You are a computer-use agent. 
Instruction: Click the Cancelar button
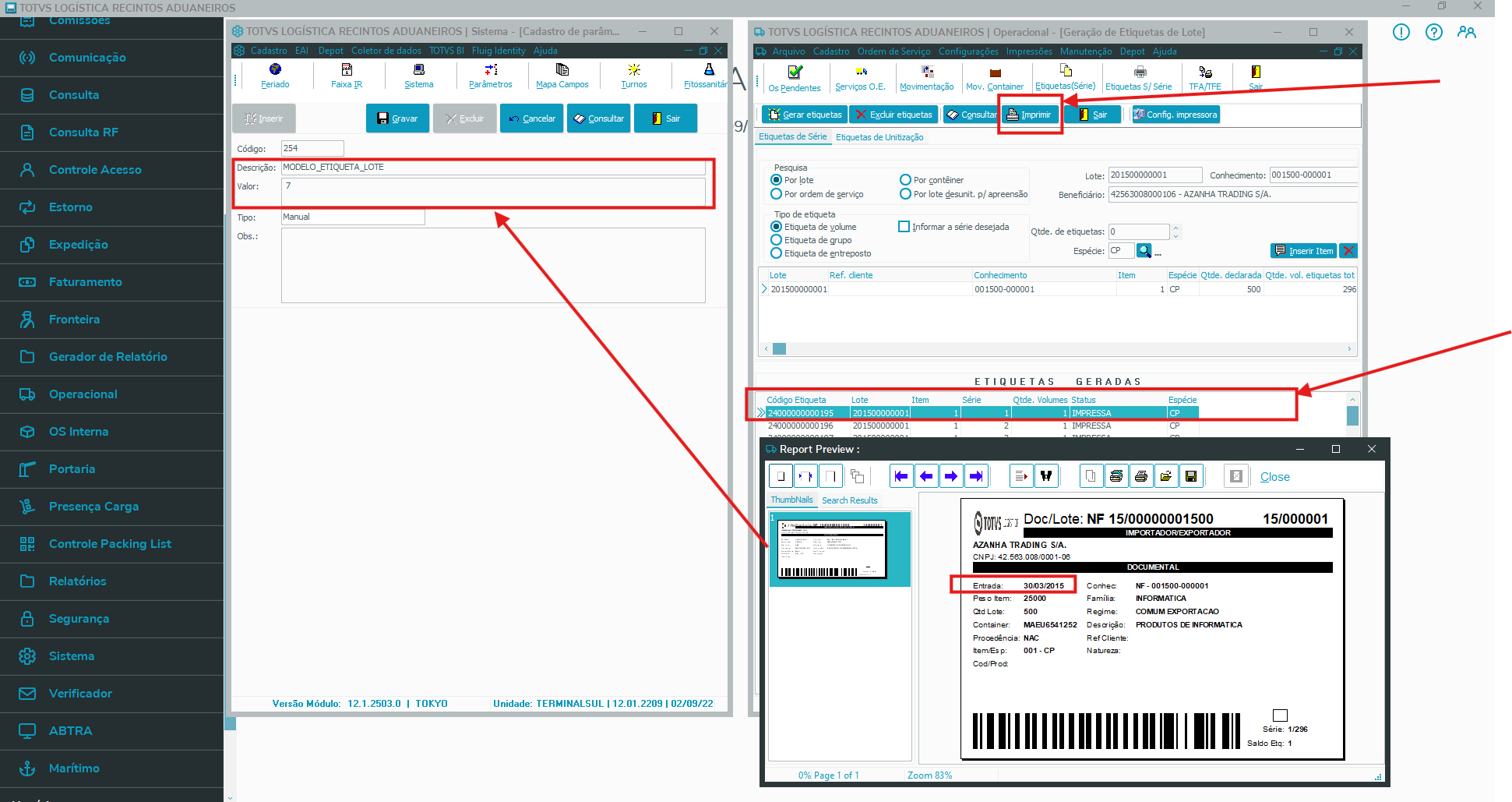531,118
